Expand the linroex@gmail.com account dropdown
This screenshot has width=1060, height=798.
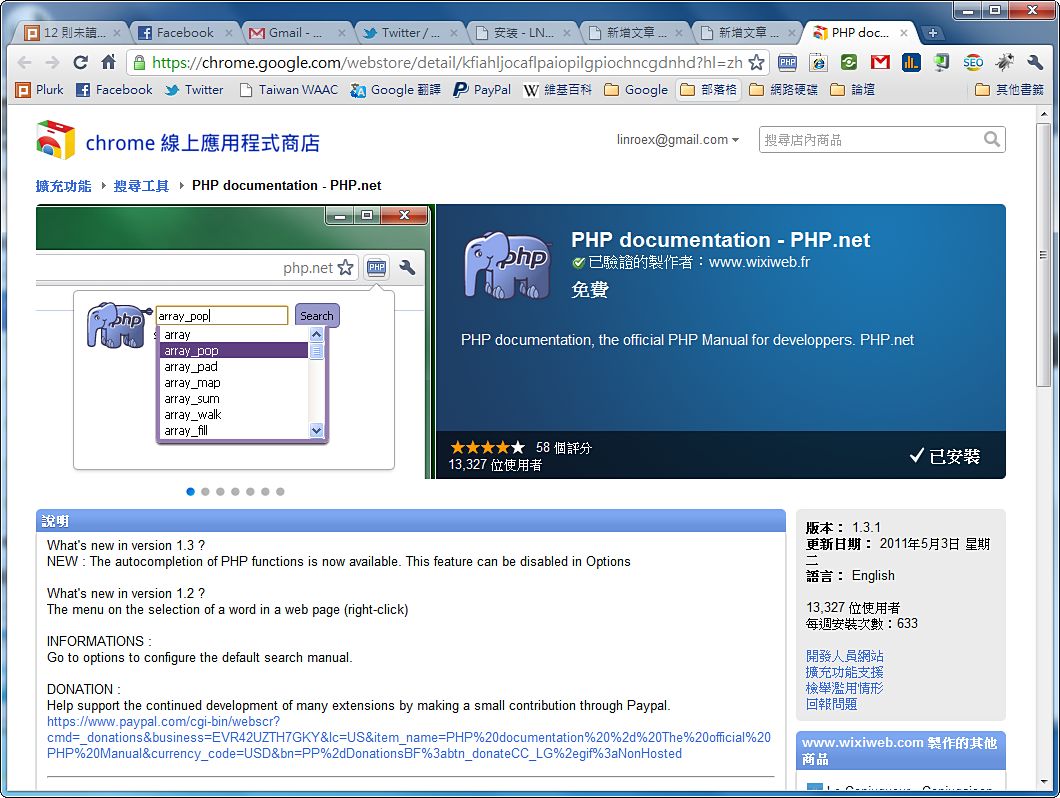point(677,139)
